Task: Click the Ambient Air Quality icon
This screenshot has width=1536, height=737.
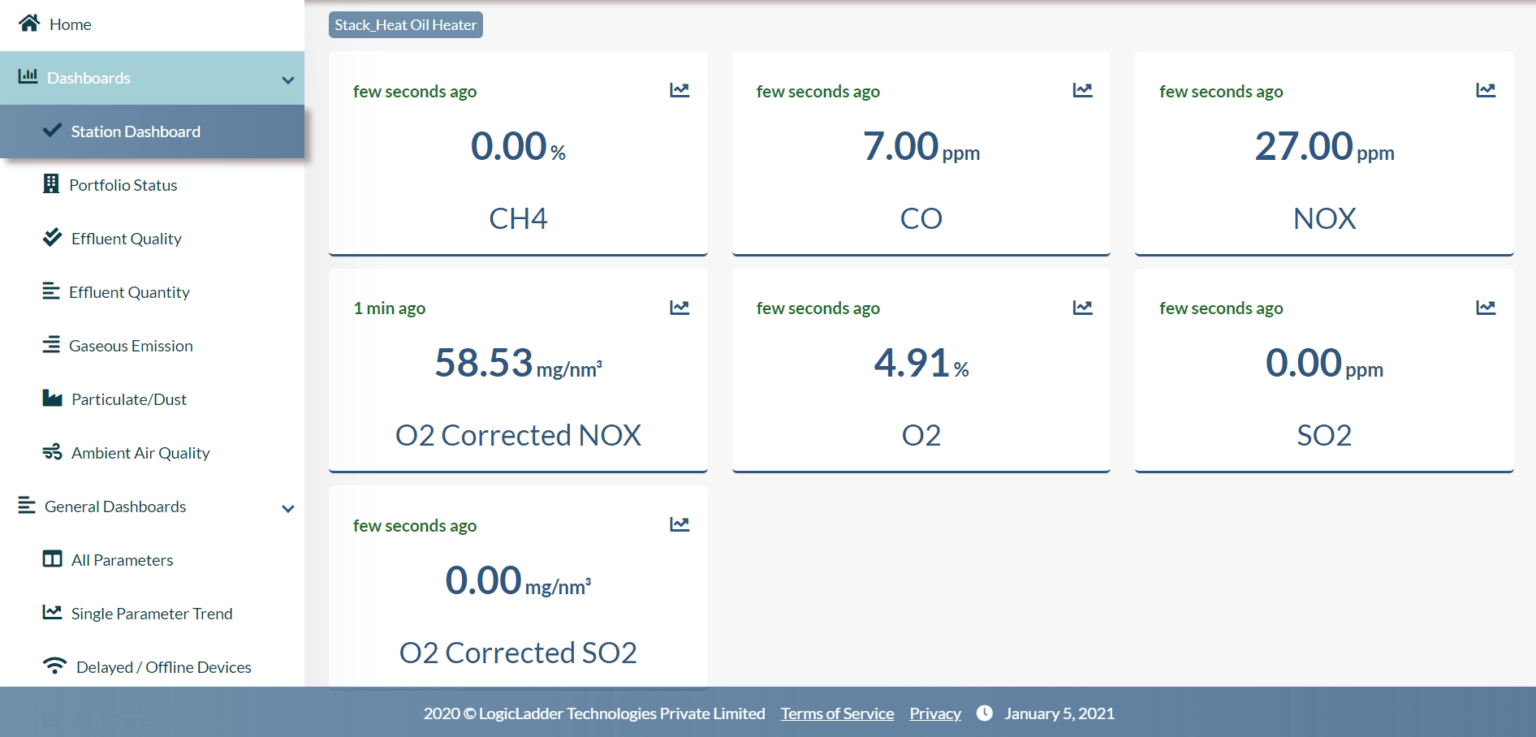Action: 51,452
